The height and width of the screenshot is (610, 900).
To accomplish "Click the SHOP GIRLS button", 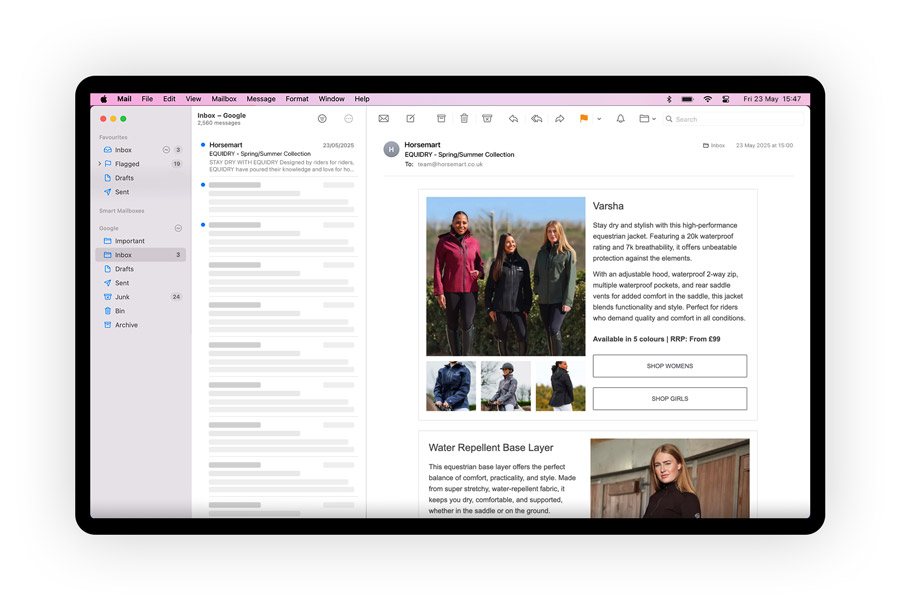I will point(670,398).
